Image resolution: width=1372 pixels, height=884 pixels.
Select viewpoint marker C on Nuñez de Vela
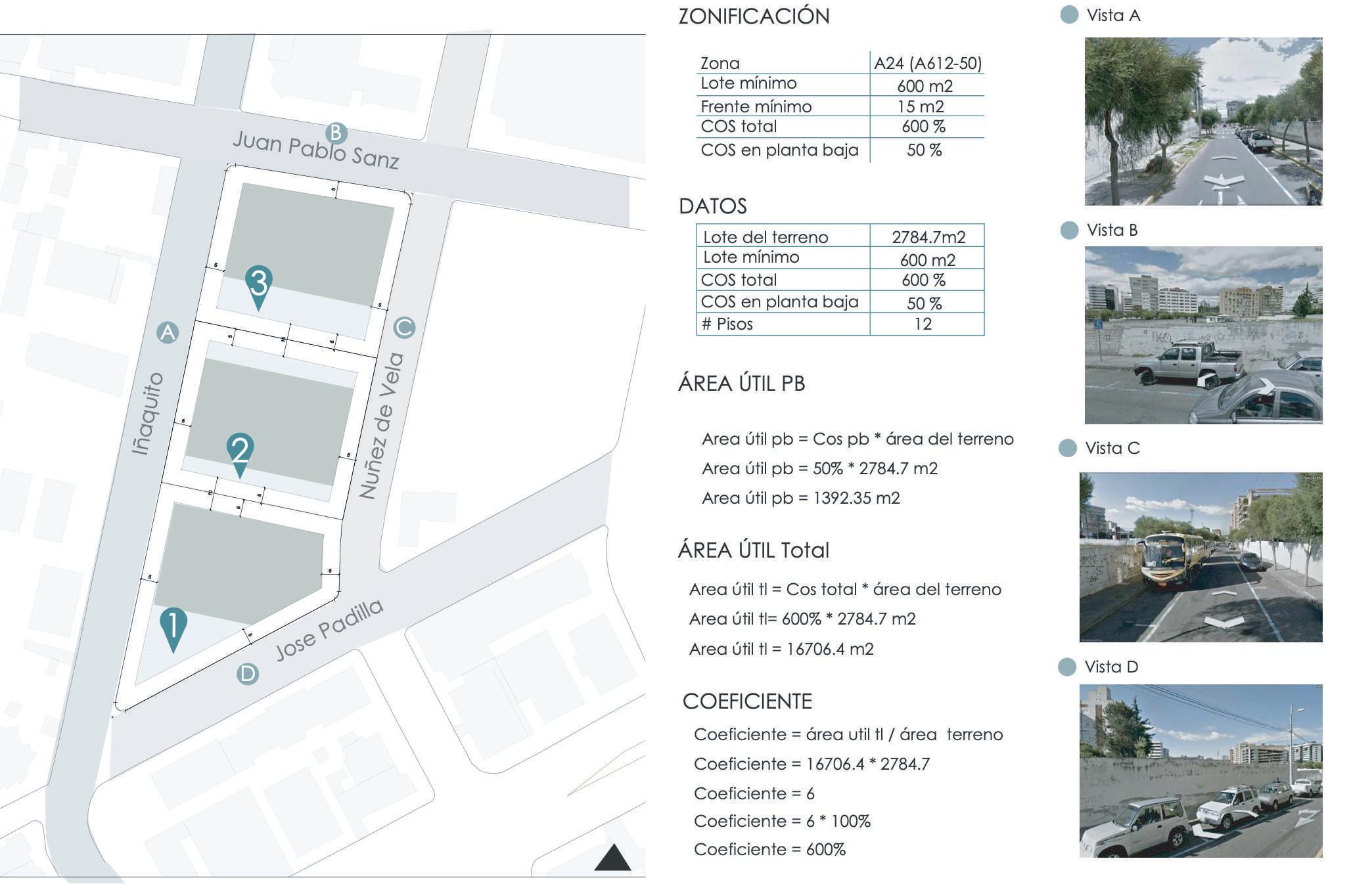tap(404, 327)
